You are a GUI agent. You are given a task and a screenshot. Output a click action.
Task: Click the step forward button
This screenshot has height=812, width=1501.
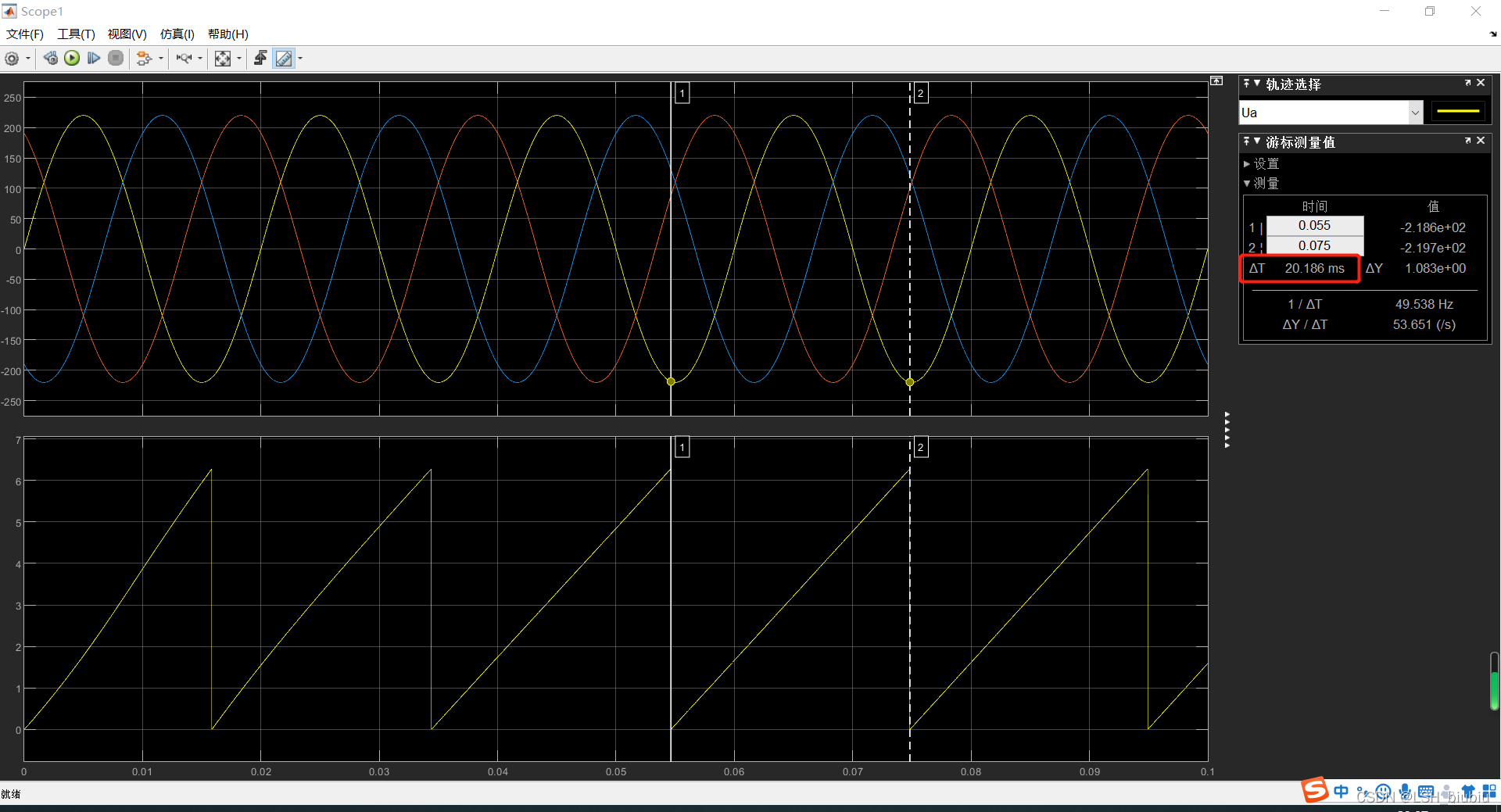[x=94, y=58]
